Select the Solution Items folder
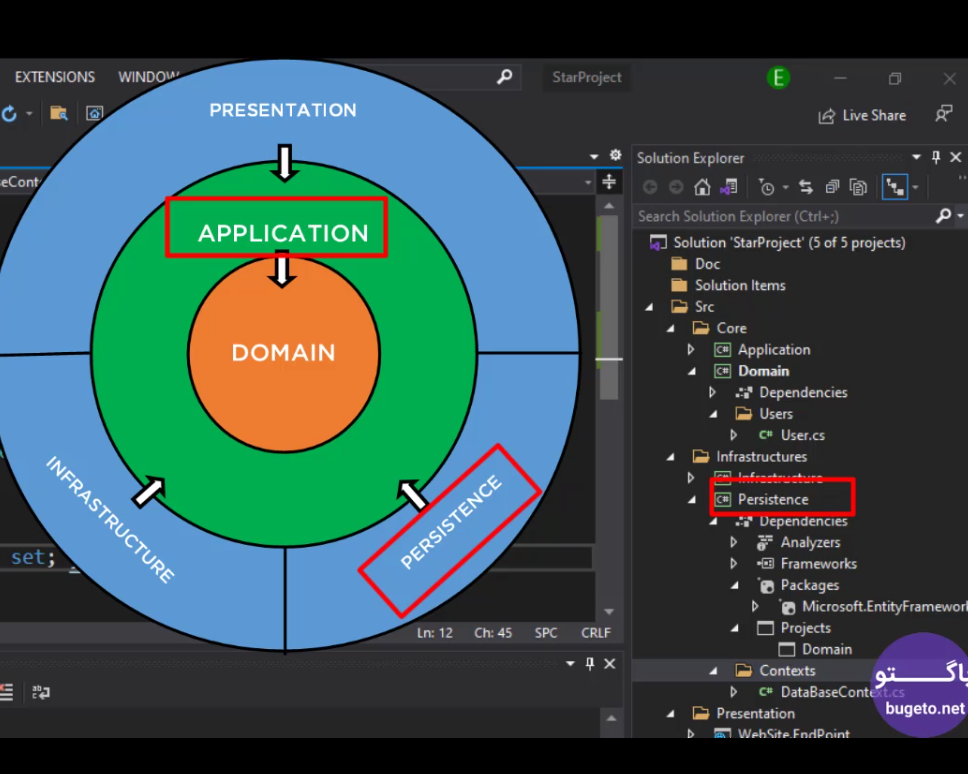Viewport: 968px width, 774px height. [x=740, y=286]
